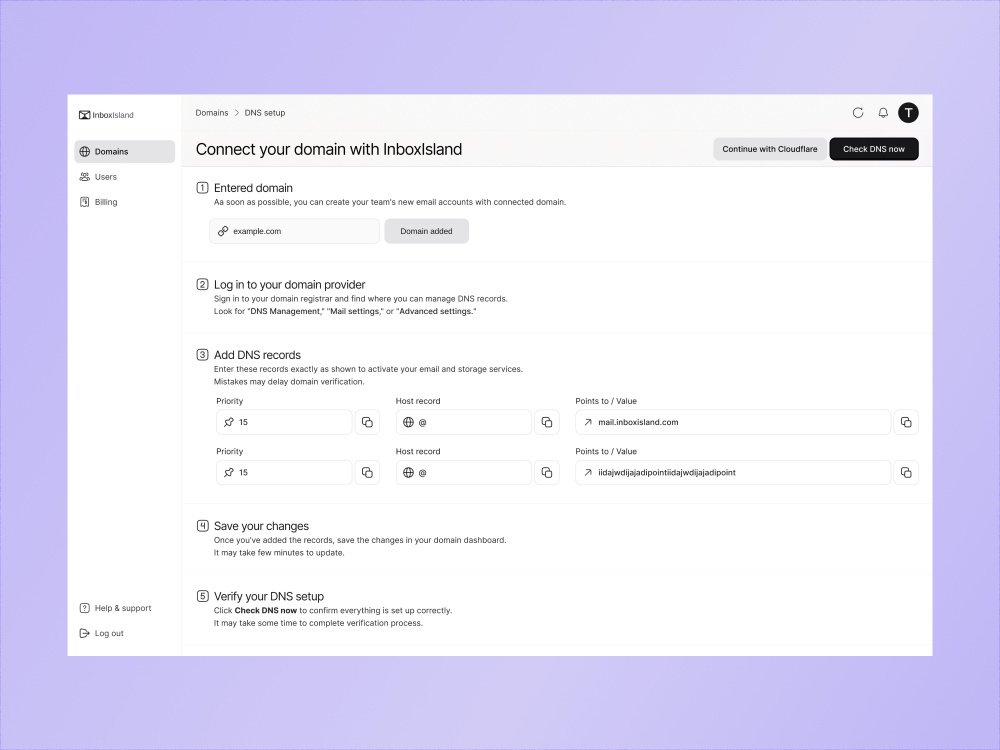This screenshot has height=750, width=1000.
Task: Open Help & support
Action: coord(115,608)
